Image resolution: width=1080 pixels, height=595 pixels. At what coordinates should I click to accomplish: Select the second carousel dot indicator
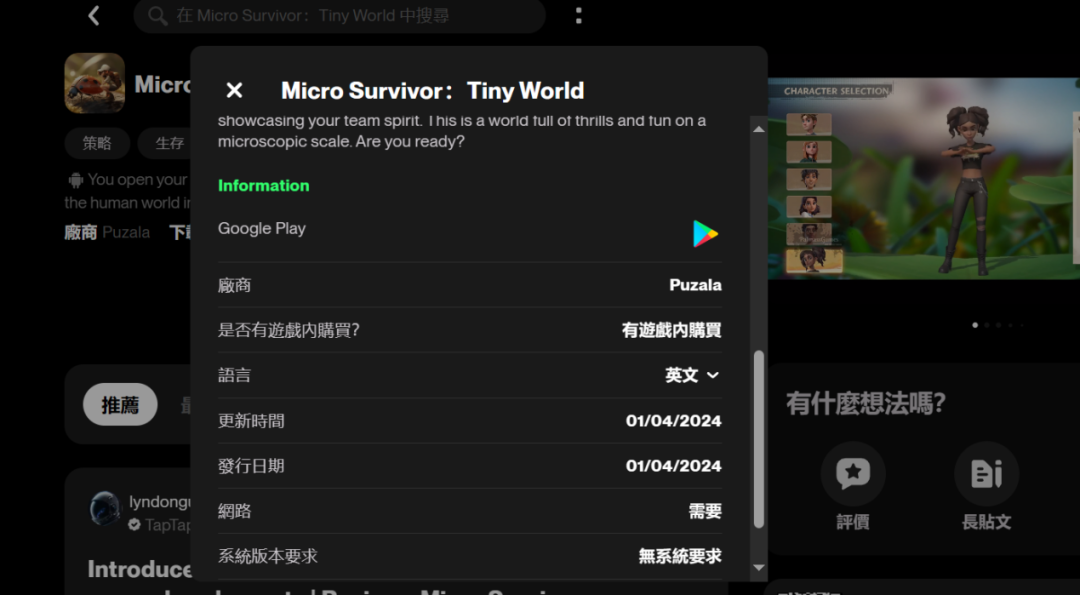[x=987, y=325]
